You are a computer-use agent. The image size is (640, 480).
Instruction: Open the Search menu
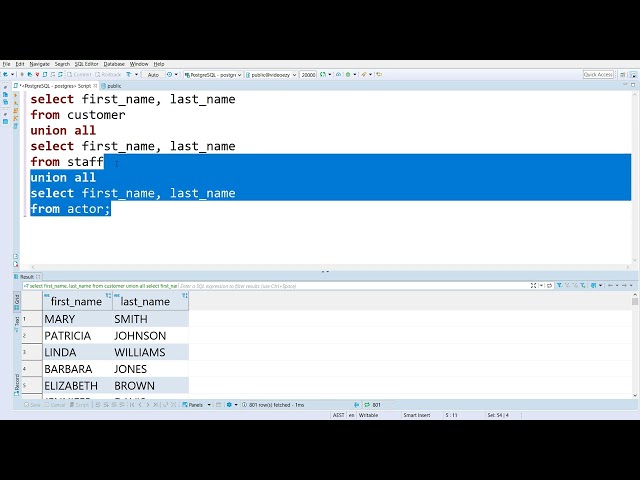[x=62, y=64]
